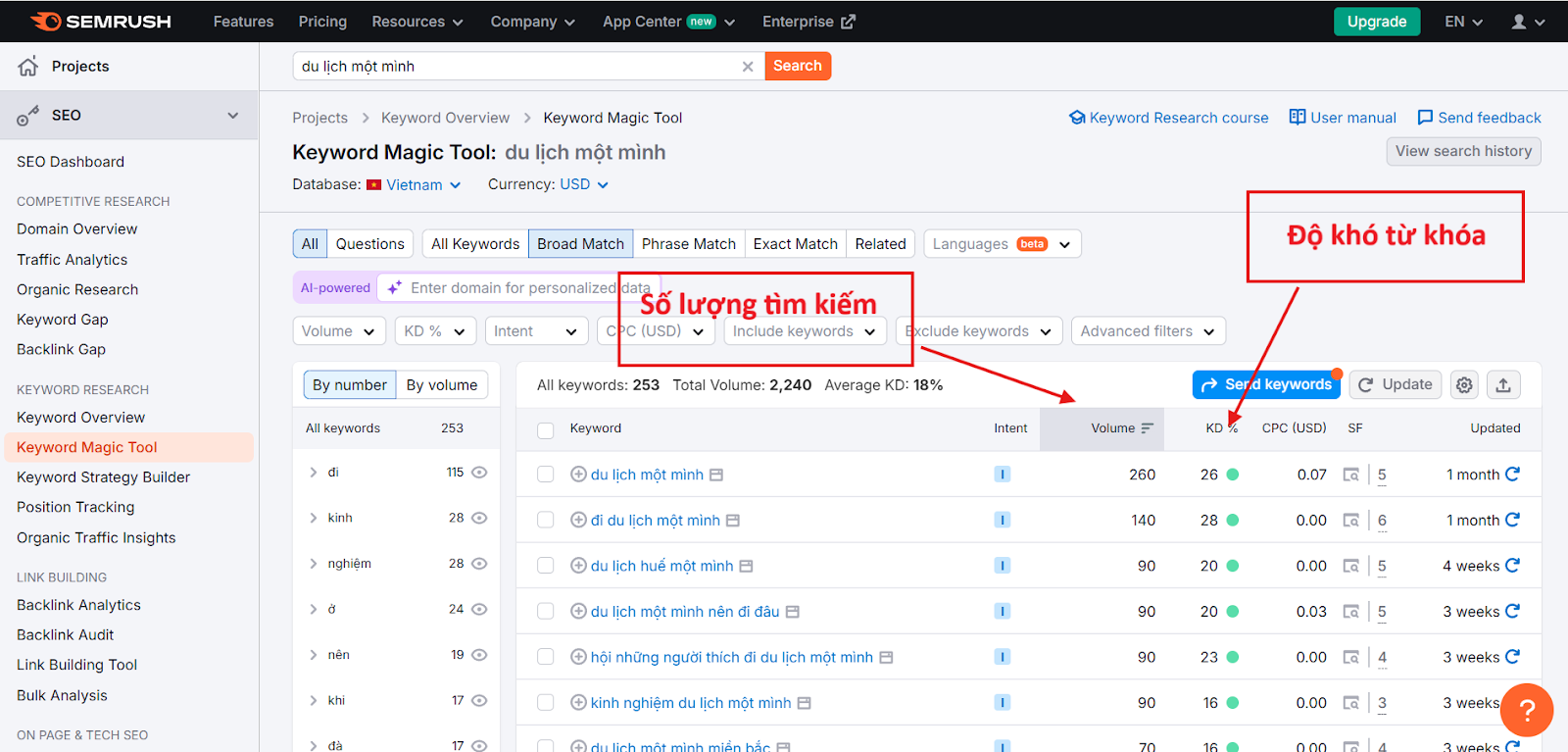Screen dimensions: 1568x752
Task: Add 'du lịch huế một mình' plus icon
Action: click(x=578, y=566)
